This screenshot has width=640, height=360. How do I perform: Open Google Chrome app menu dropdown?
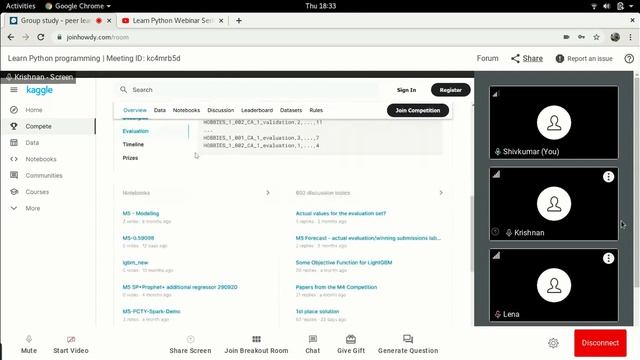(78, 6)
